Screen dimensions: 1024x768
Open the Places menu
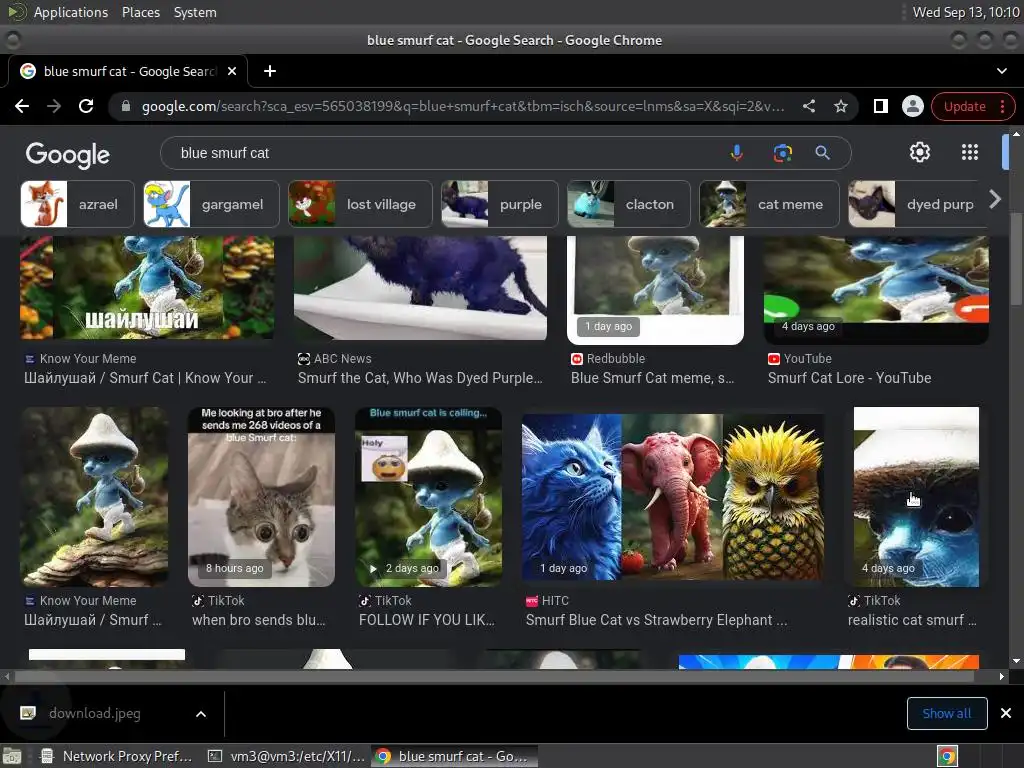tap(140, 12)
